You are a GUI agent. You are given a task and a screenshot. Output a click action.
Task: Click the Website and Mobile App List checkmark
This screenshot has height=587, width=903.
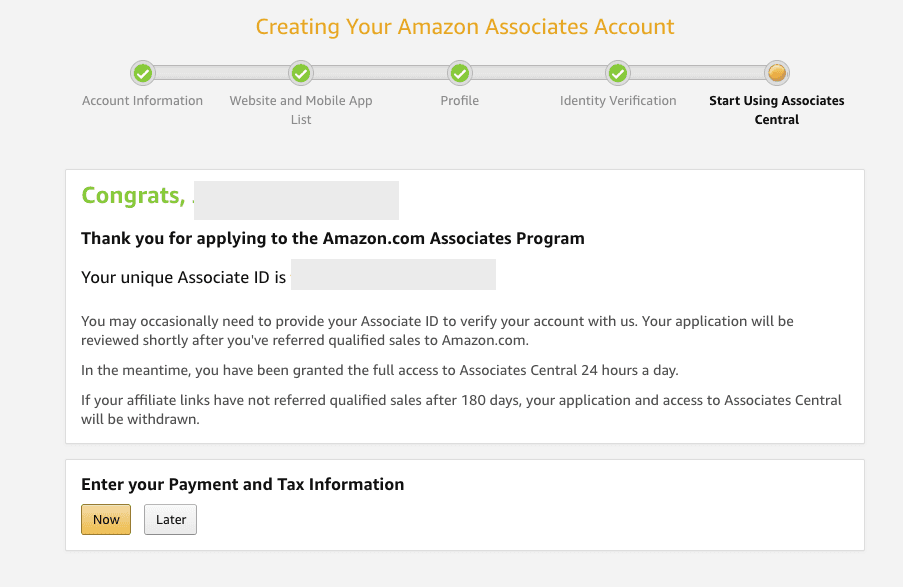[301, 73]
